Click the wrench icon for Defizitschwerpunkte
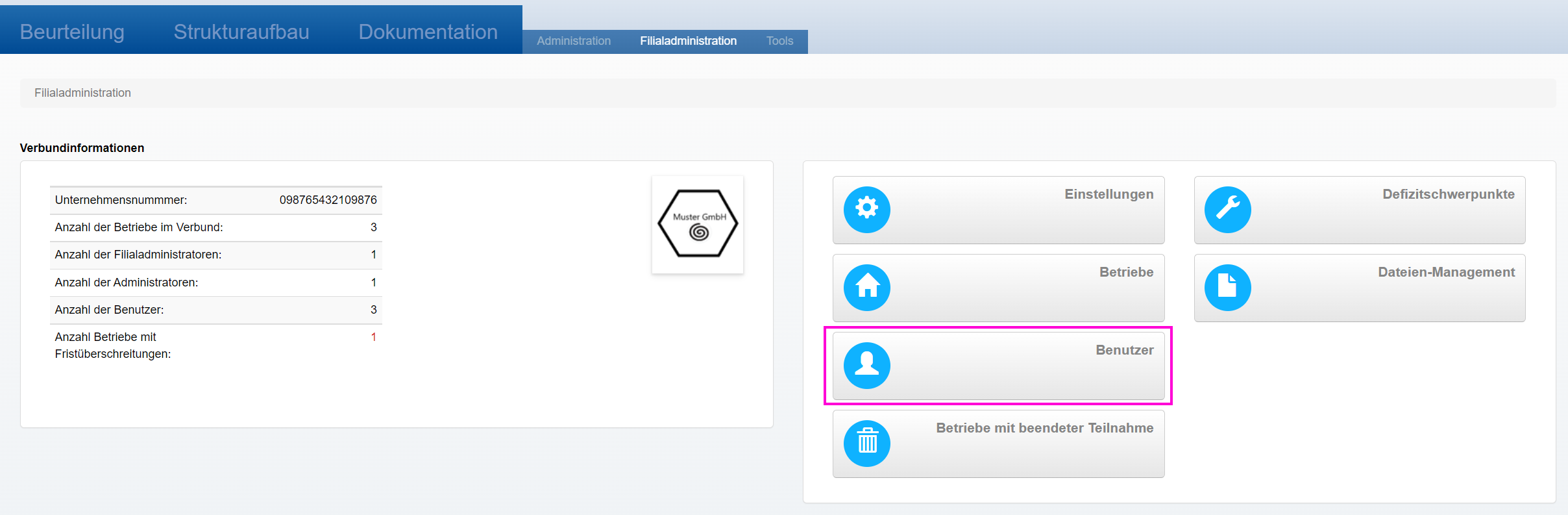This screenshot has height=515, width=1568. (1227, 209)
